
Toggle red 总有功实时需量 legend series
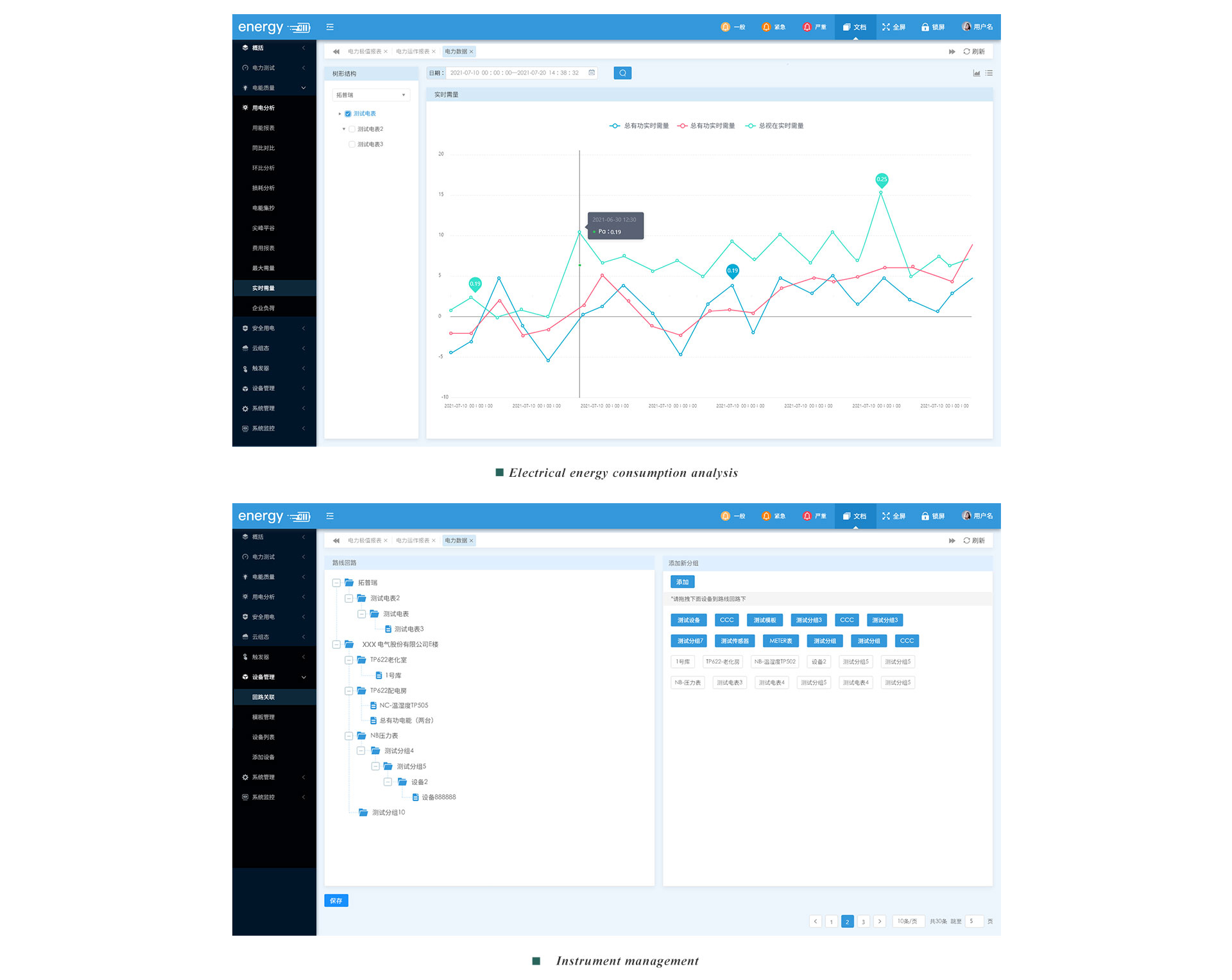pos(706,126)
